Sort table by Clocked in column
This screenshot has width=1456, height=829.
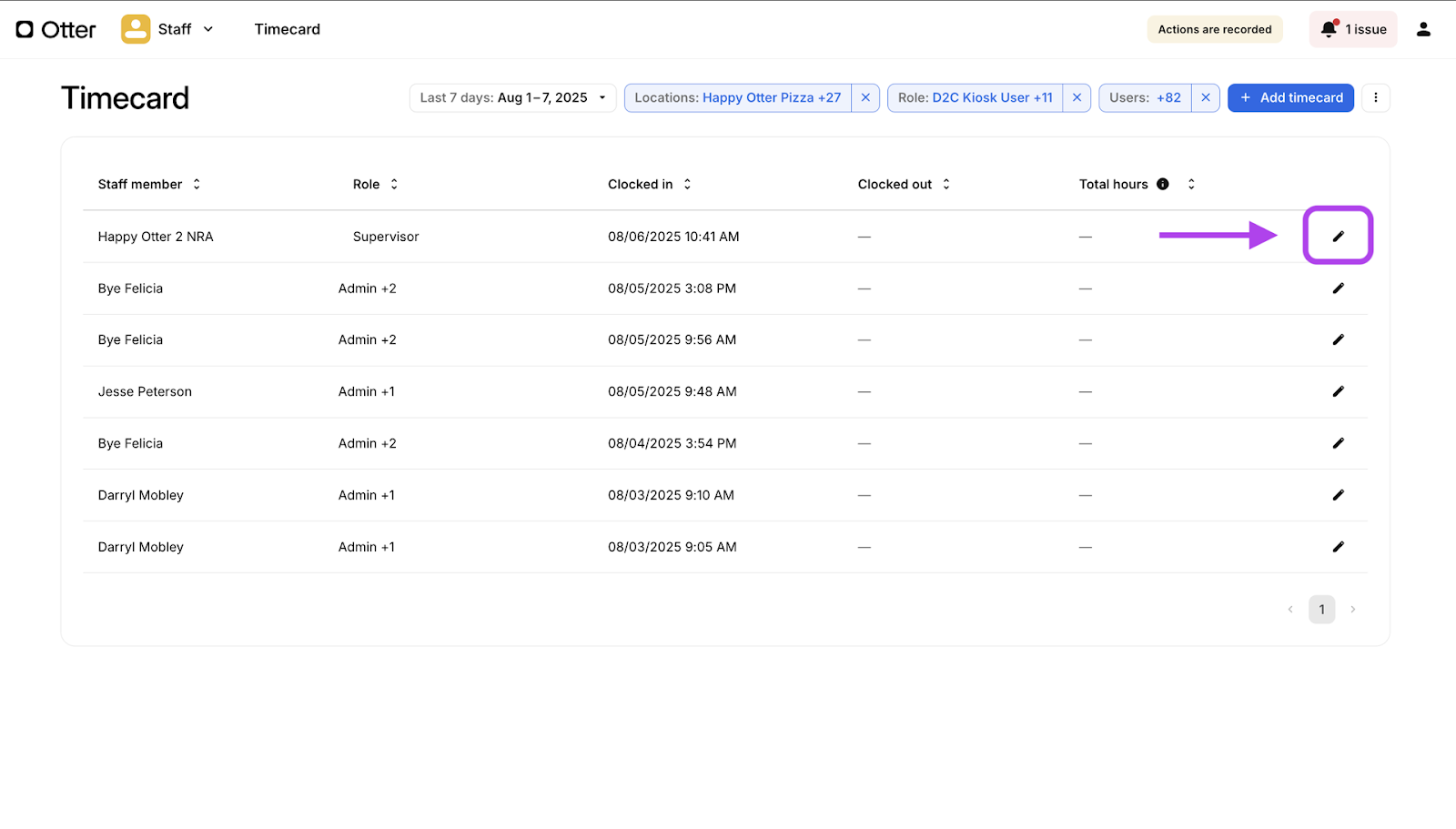click(x=687, y=184)
